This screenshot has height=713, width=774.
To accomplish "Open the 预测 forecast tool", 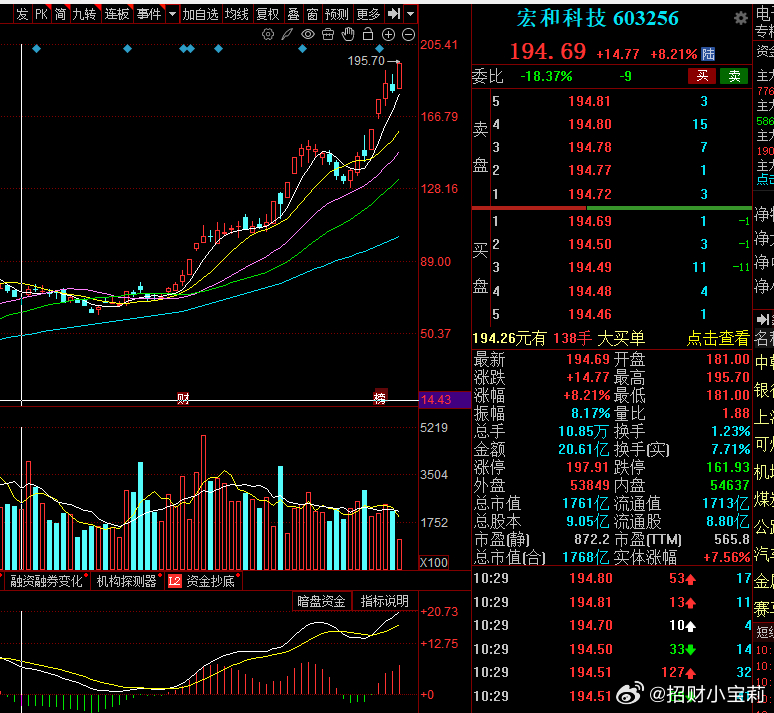I will (337, 14).
